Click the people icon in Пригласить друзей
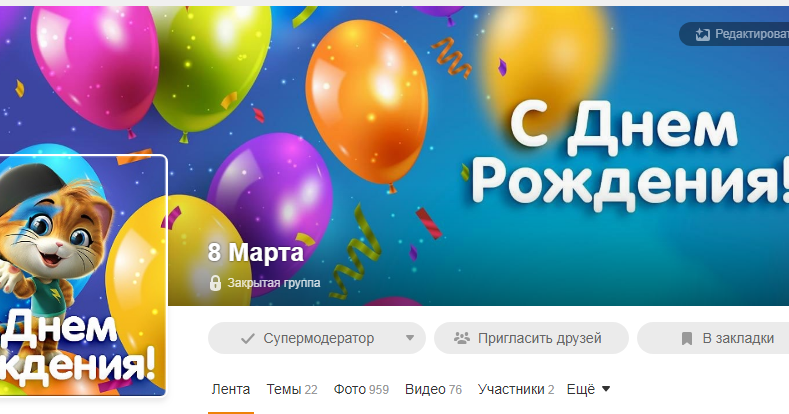The image size is (789, 414). click(x=461, y=338)
